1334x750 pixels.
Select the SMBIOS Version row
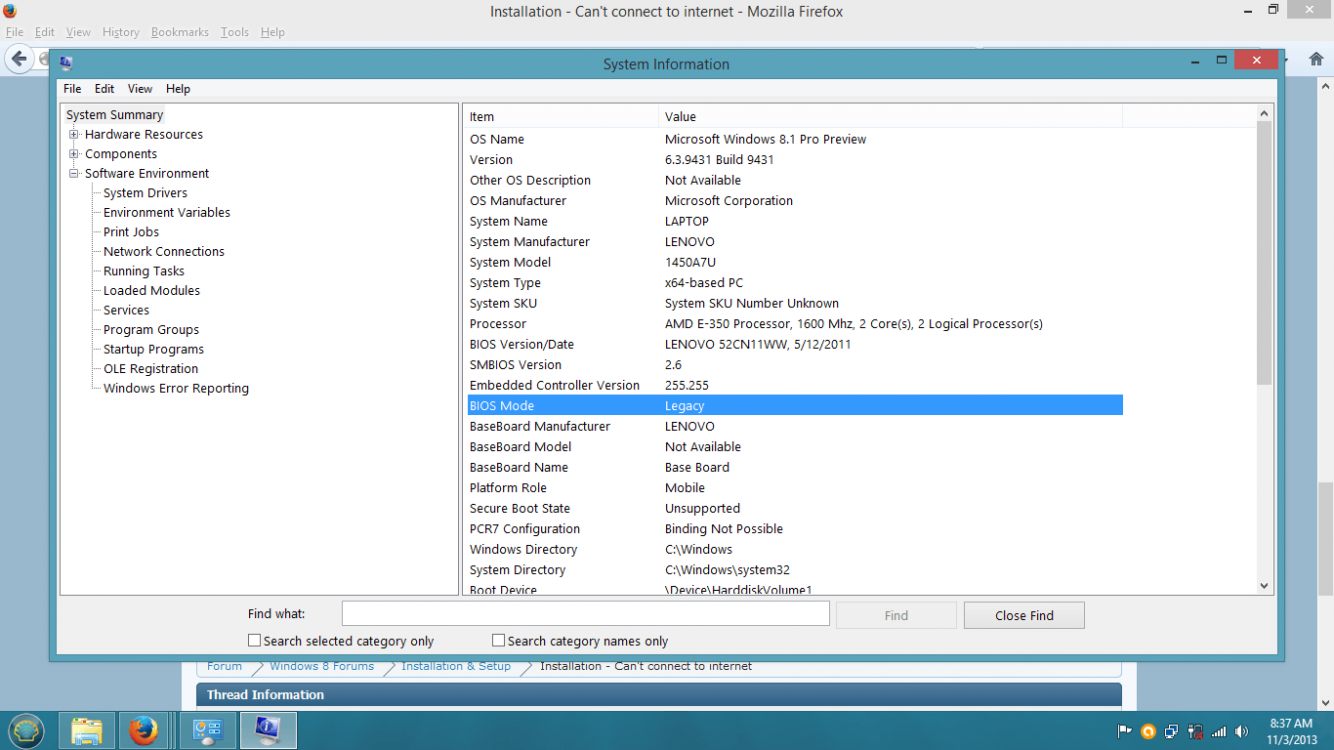pos(795,365)
